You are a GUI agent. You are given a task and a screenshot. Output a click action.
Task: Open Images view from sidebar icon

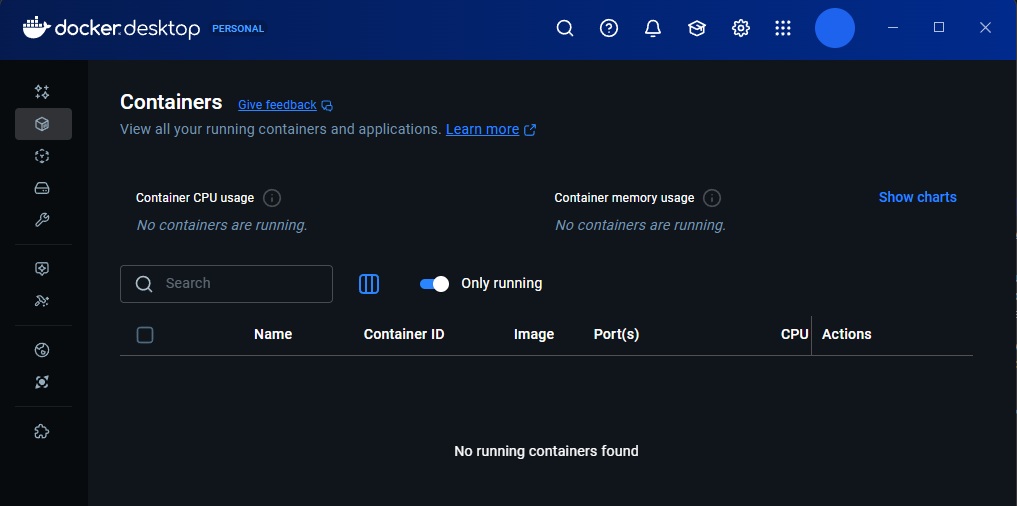42,156
